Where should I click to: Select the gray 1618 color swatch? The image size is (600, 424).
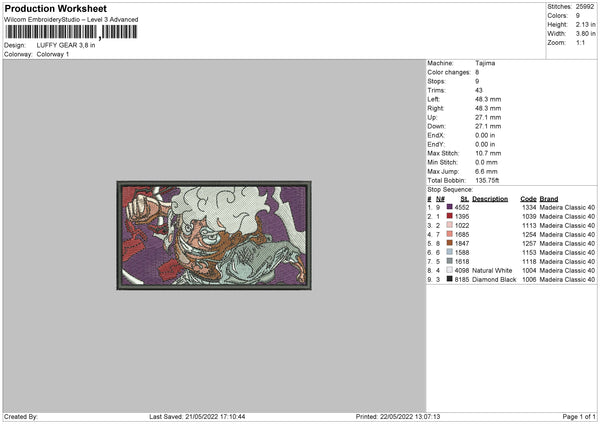click(x=450, y=261)
